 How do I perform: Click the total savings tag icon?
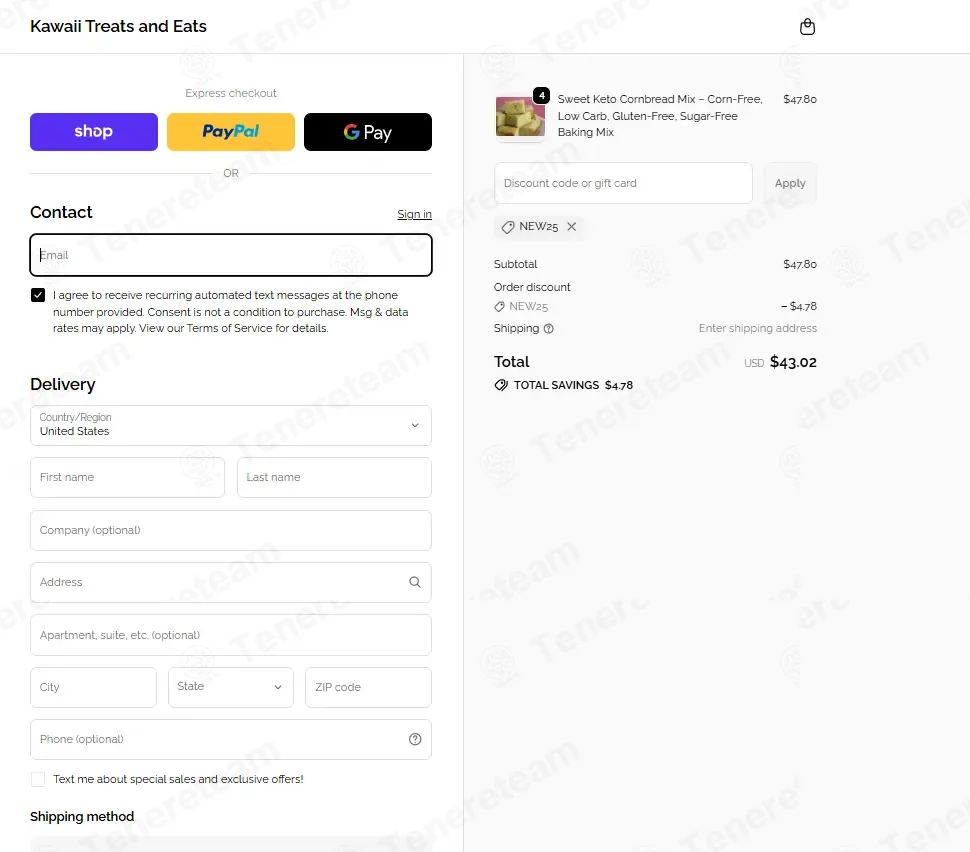pos(500,385)
